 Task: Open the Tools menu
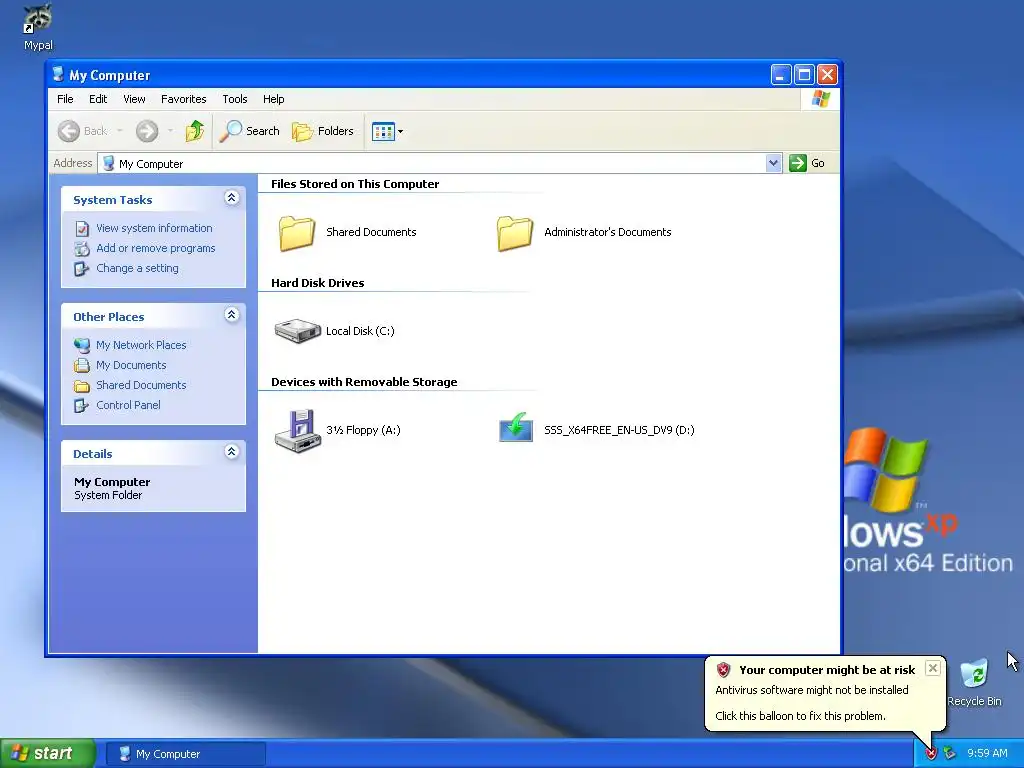pyautogui.click(x=234, y=99)
